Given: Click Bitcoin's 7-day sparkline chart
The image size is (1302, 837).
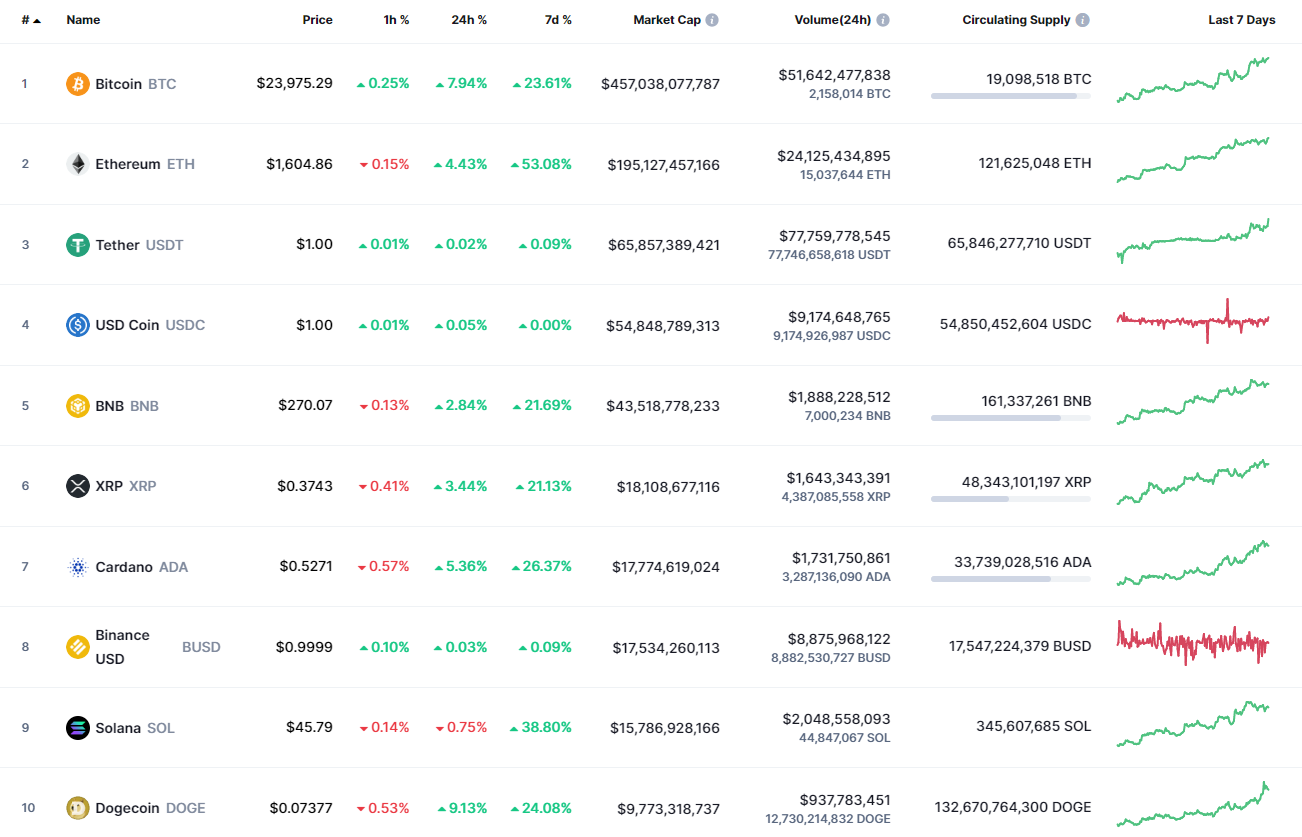Looking at the screenshot, I should (1194, 83).
